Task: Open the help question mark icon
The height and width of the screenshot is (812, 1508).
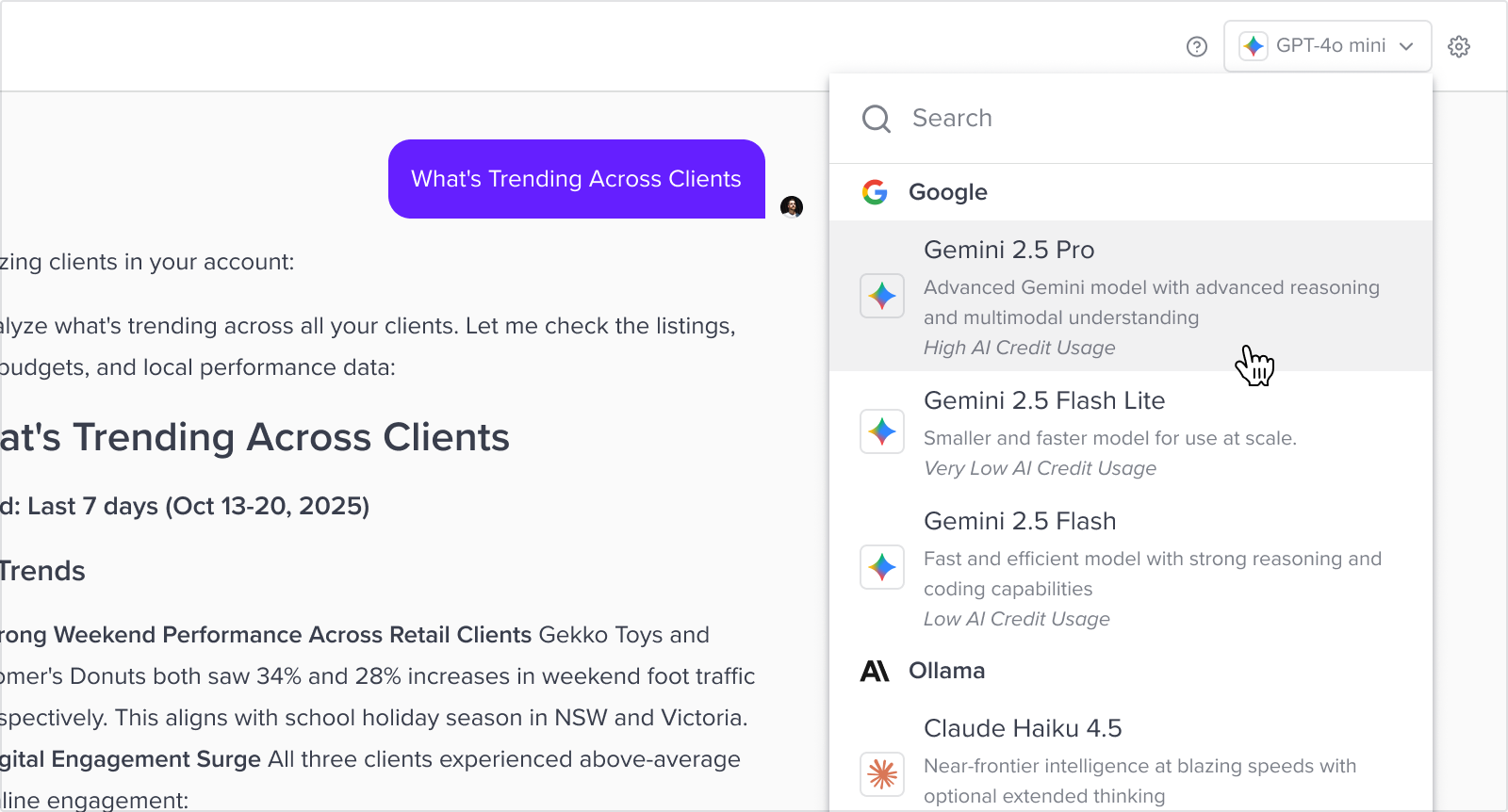Action: click(x=1197, y=46)
